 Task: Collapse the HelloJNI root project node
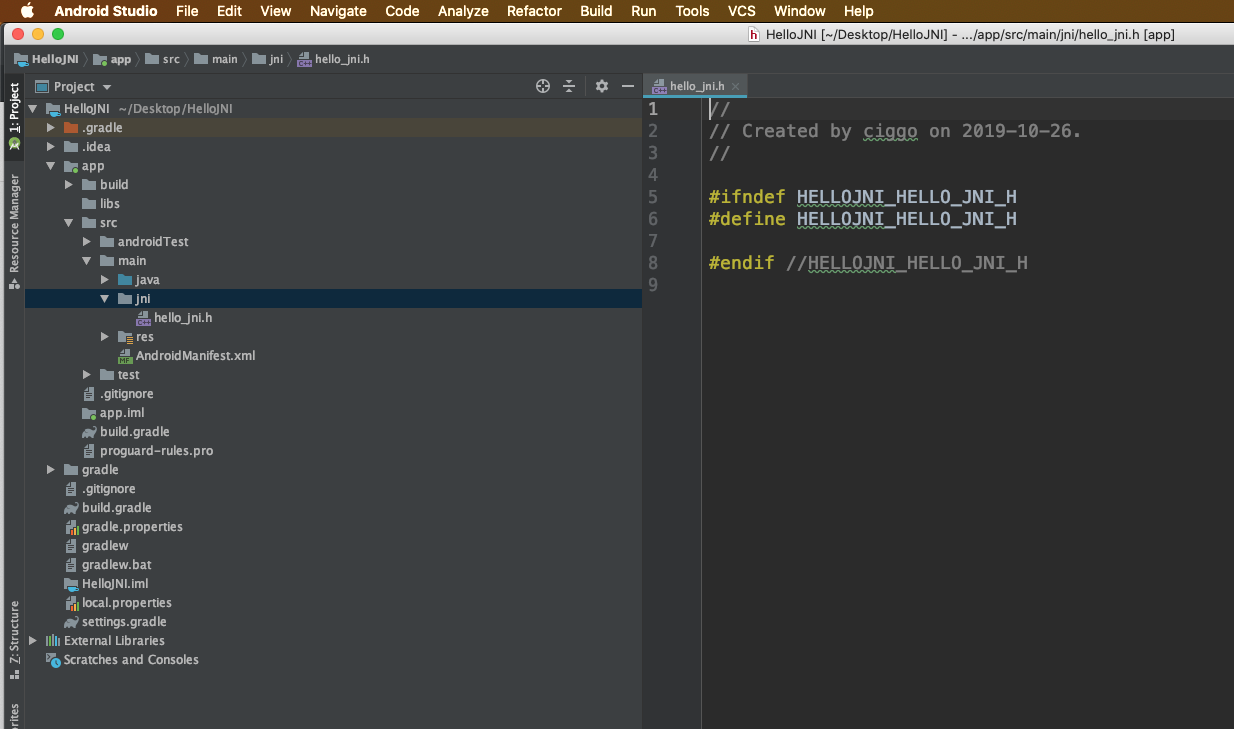point(33,109)
